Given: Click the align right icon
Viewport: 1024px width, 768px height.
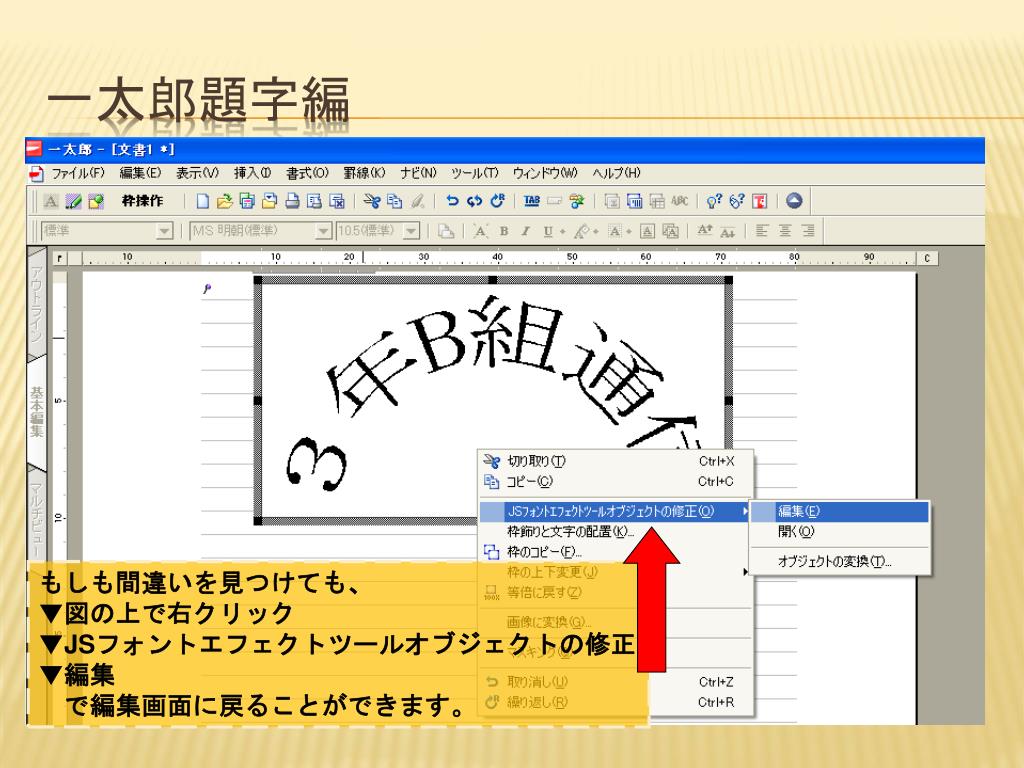Looking at the screenshot, I should tap(808, 231).
